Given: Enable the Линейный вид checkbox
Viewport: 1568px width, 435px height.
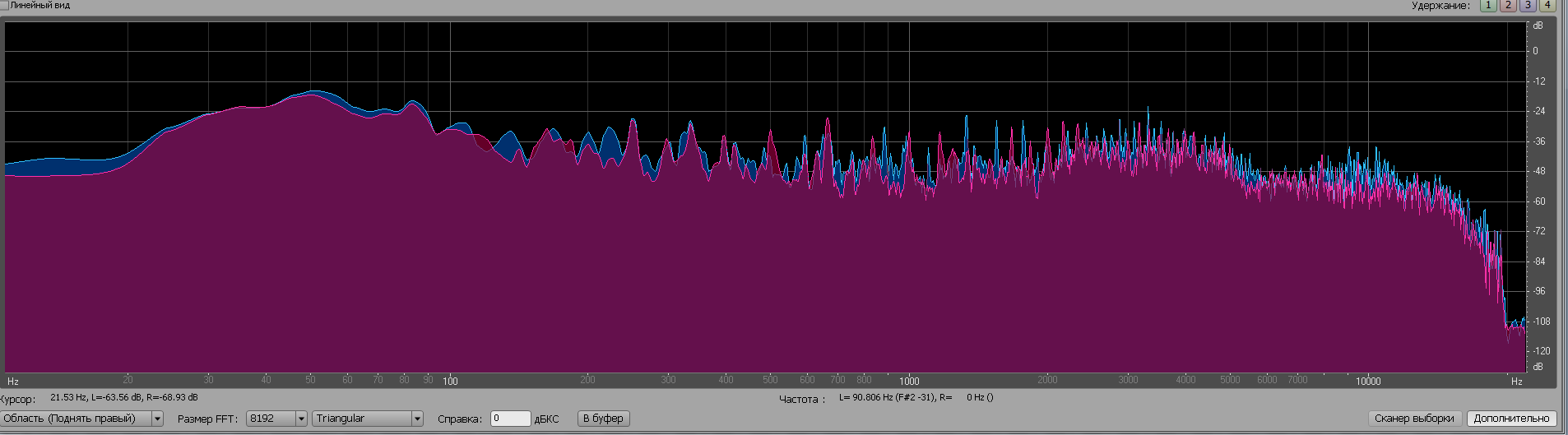Looking at the screenshot, I should (x=4, y=5).
